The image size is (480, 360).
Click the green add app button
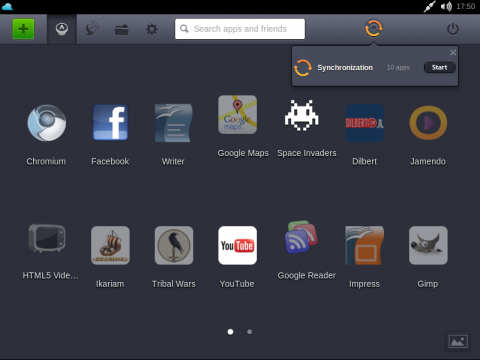23,29
